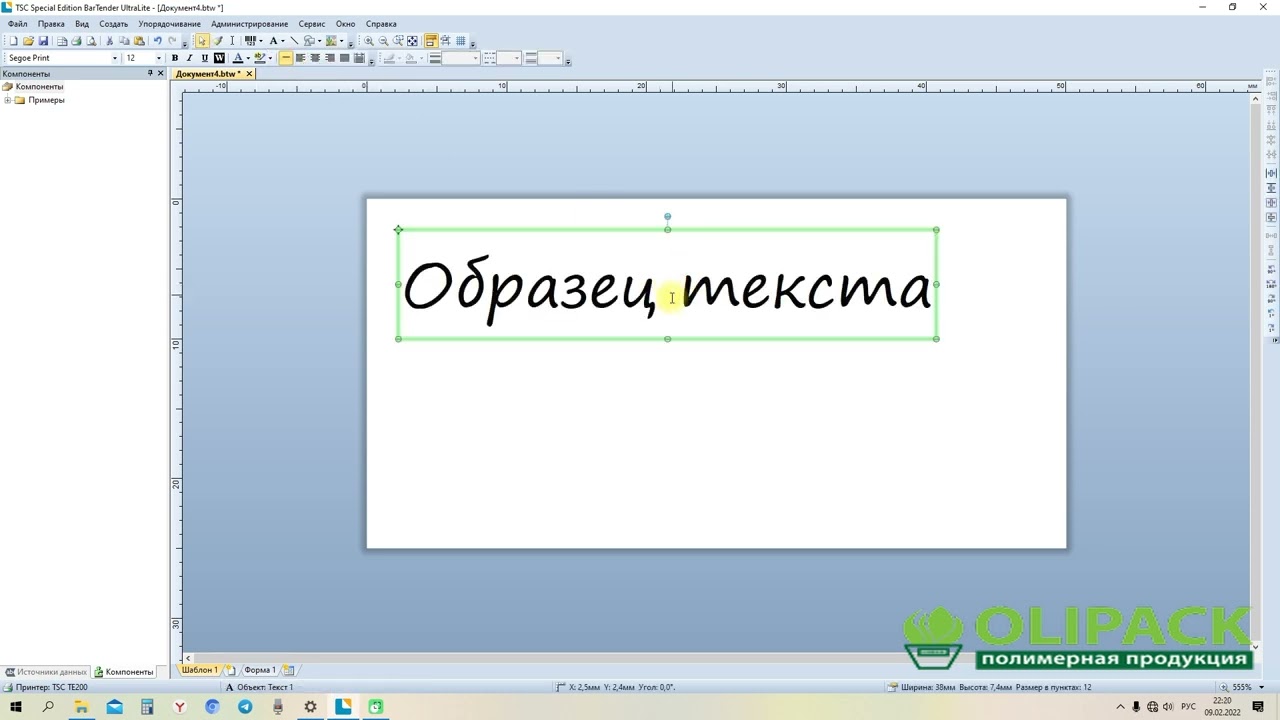Open the font size 12 dropdown
This screenshot has width=1280, height=720.
tap(158, 58)
